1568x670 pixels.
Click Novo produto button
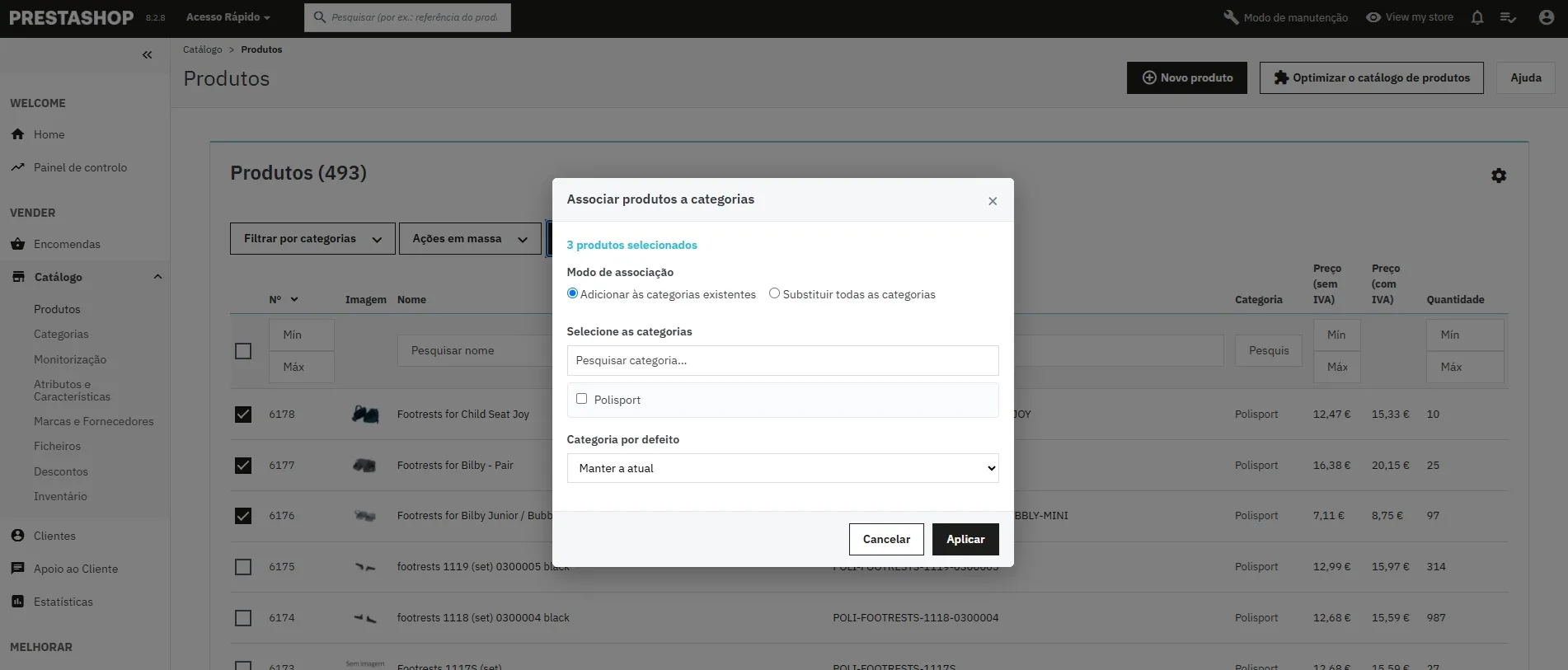click(x=1187, y=77)
